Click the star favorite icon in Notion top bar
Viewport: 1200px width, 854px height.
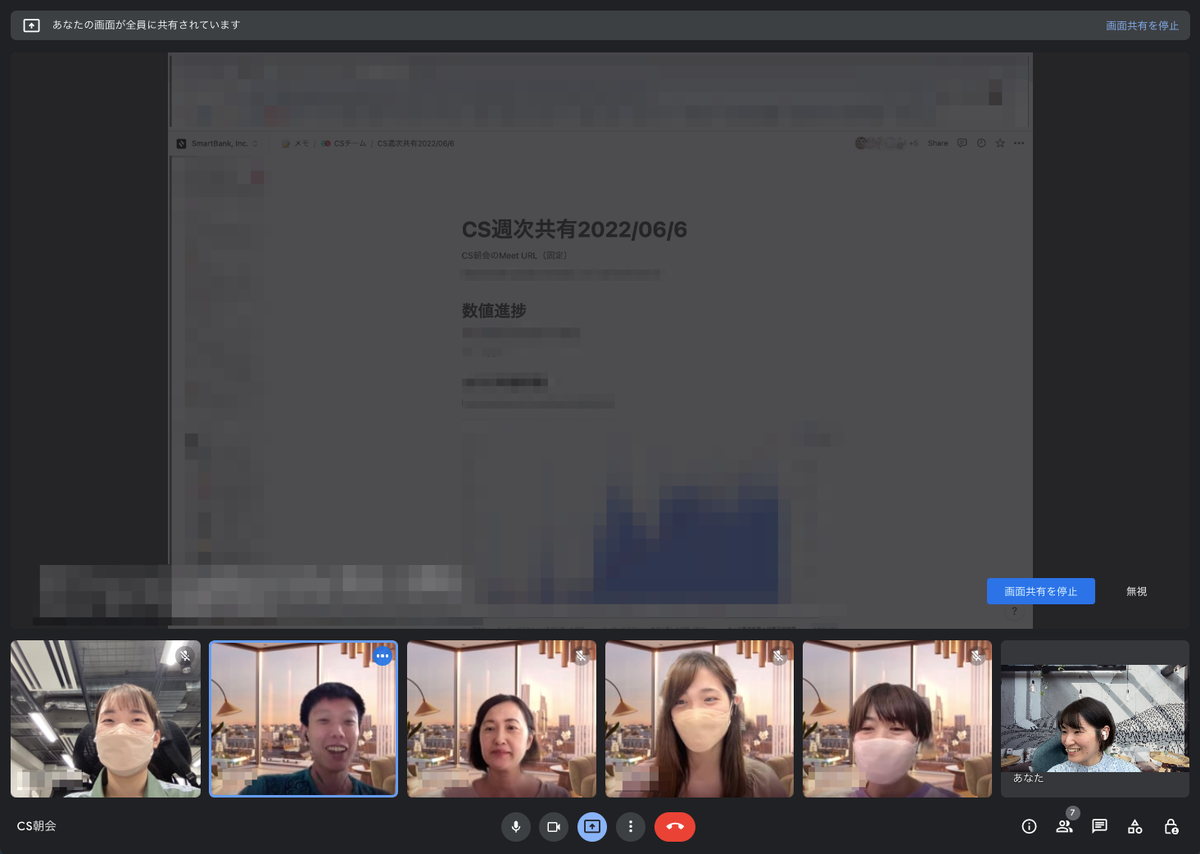1000,144
